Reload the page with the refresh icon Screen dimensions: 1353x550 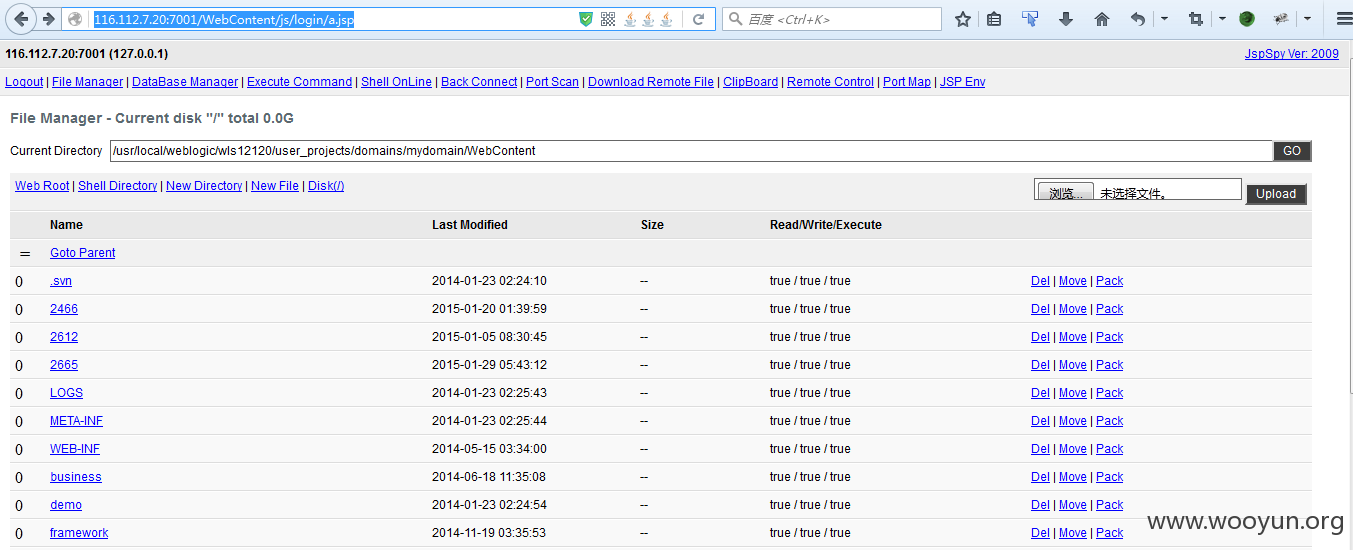[x=698, y=19]
